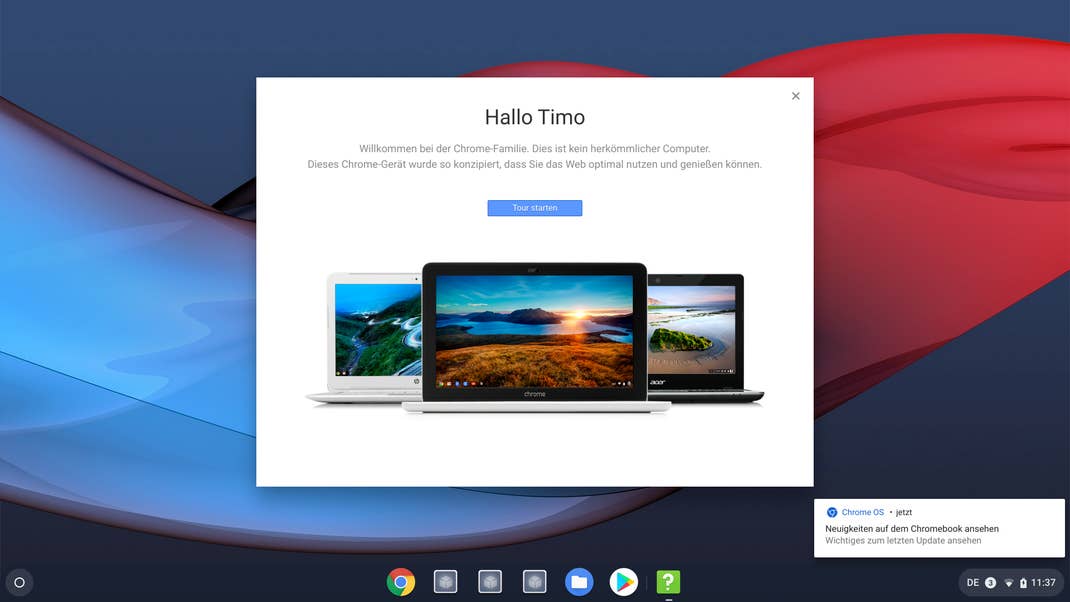Open the Files app on the shelf

coord(579,582)
